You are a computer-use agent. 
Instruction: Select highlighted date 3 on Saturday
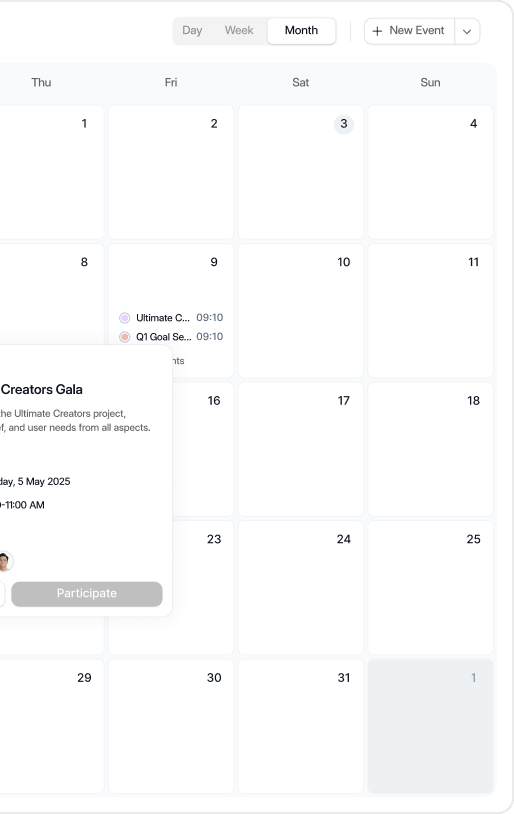pyautogui.click(x=344, y=124)
